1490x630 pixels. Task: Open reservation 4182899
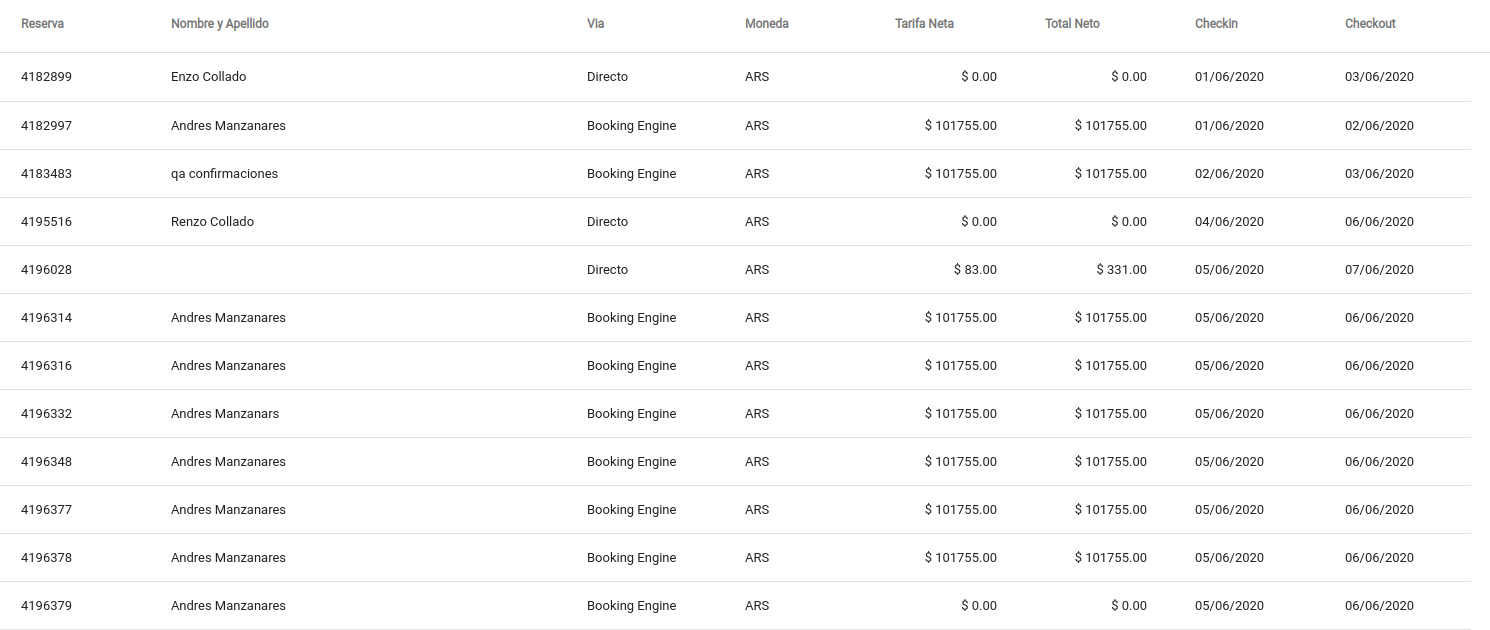(x=46, y=77)
